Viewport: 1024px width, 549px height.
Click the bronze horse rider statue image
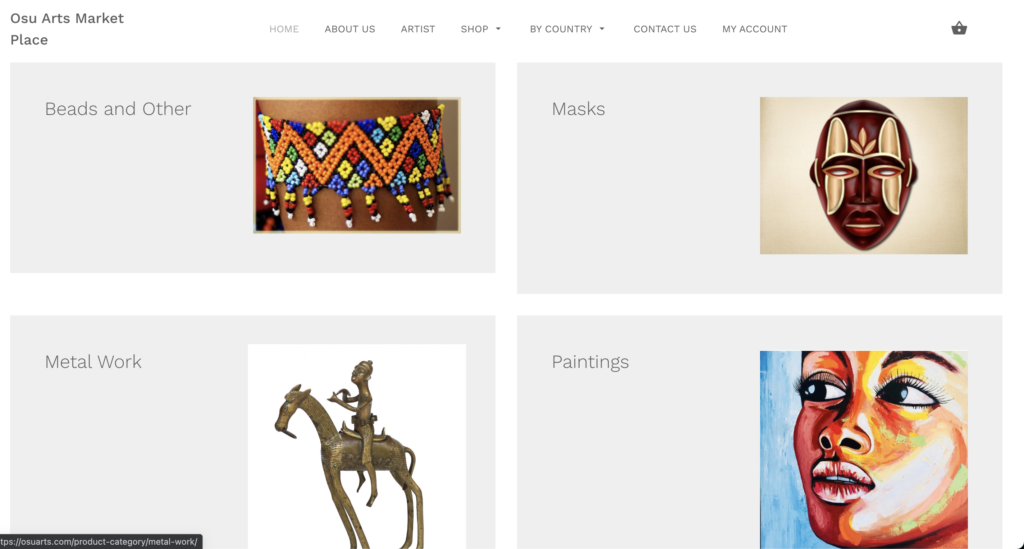pyautogui.click(x=357, y=447)
